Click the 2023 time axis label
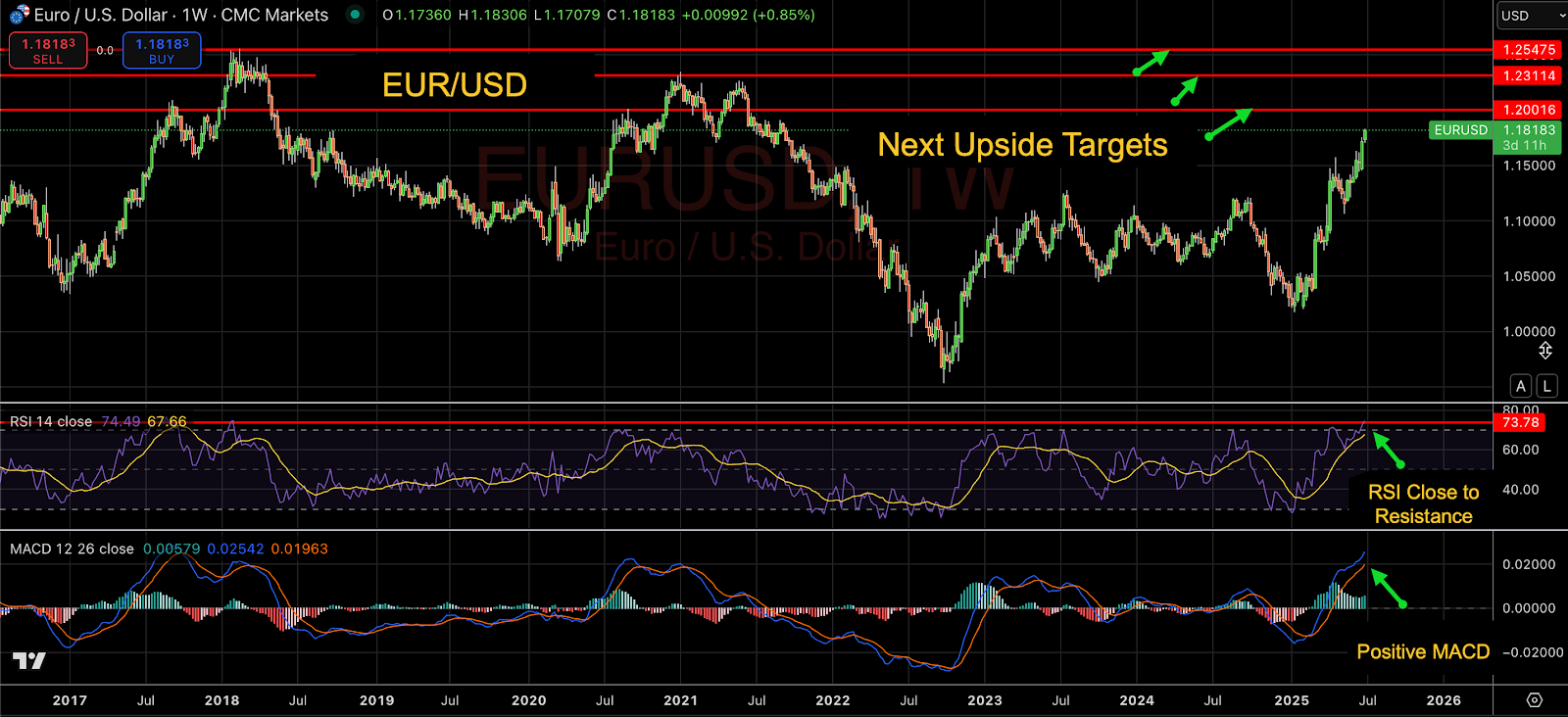The width and height of the screenshot is (1568, 717). tap(985, 700)
